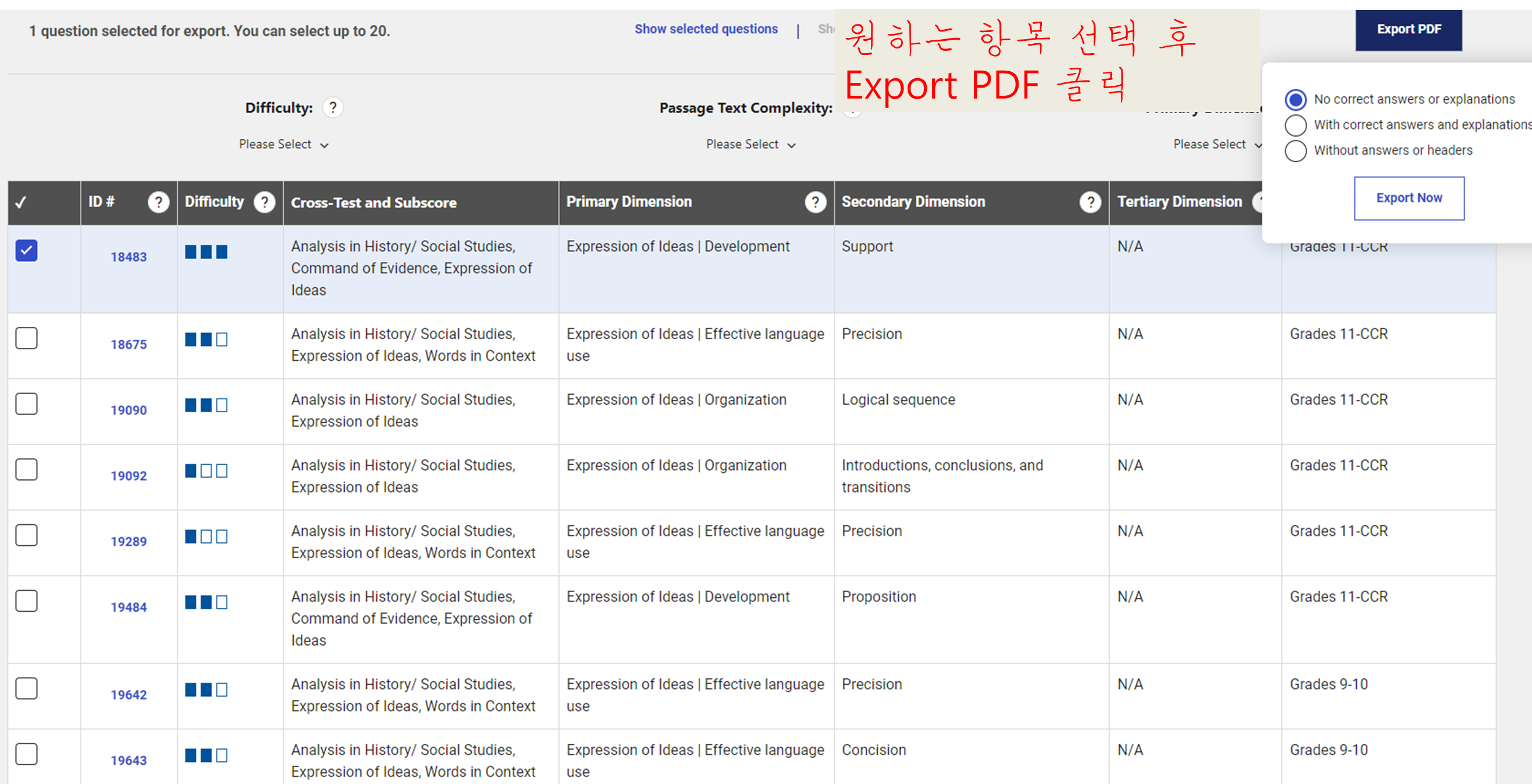Expand the Passage Text Complexity dropdown
The width and height of the screenshot is (1532, 784).
click(x=750, y=144)
